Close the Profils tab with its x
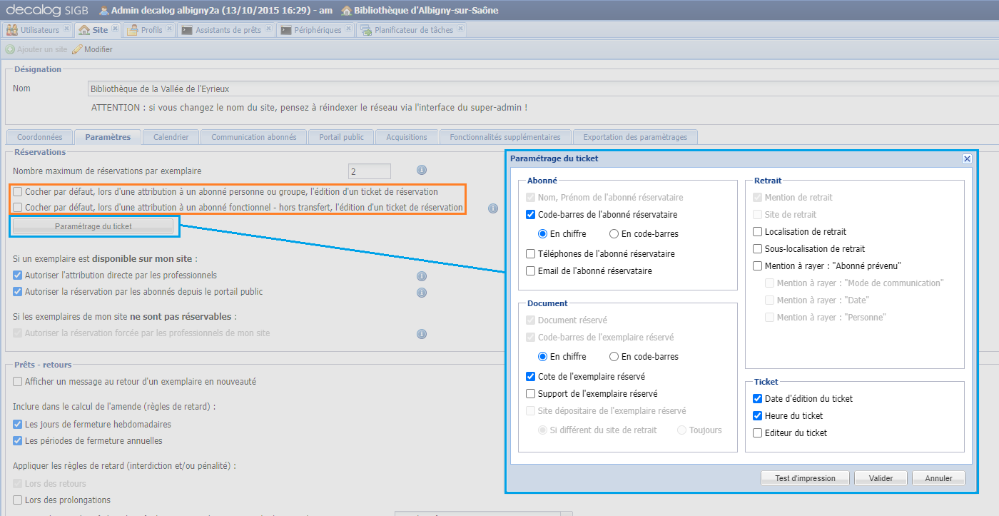Viewport: 999px width, 516px height. (171, 30)
